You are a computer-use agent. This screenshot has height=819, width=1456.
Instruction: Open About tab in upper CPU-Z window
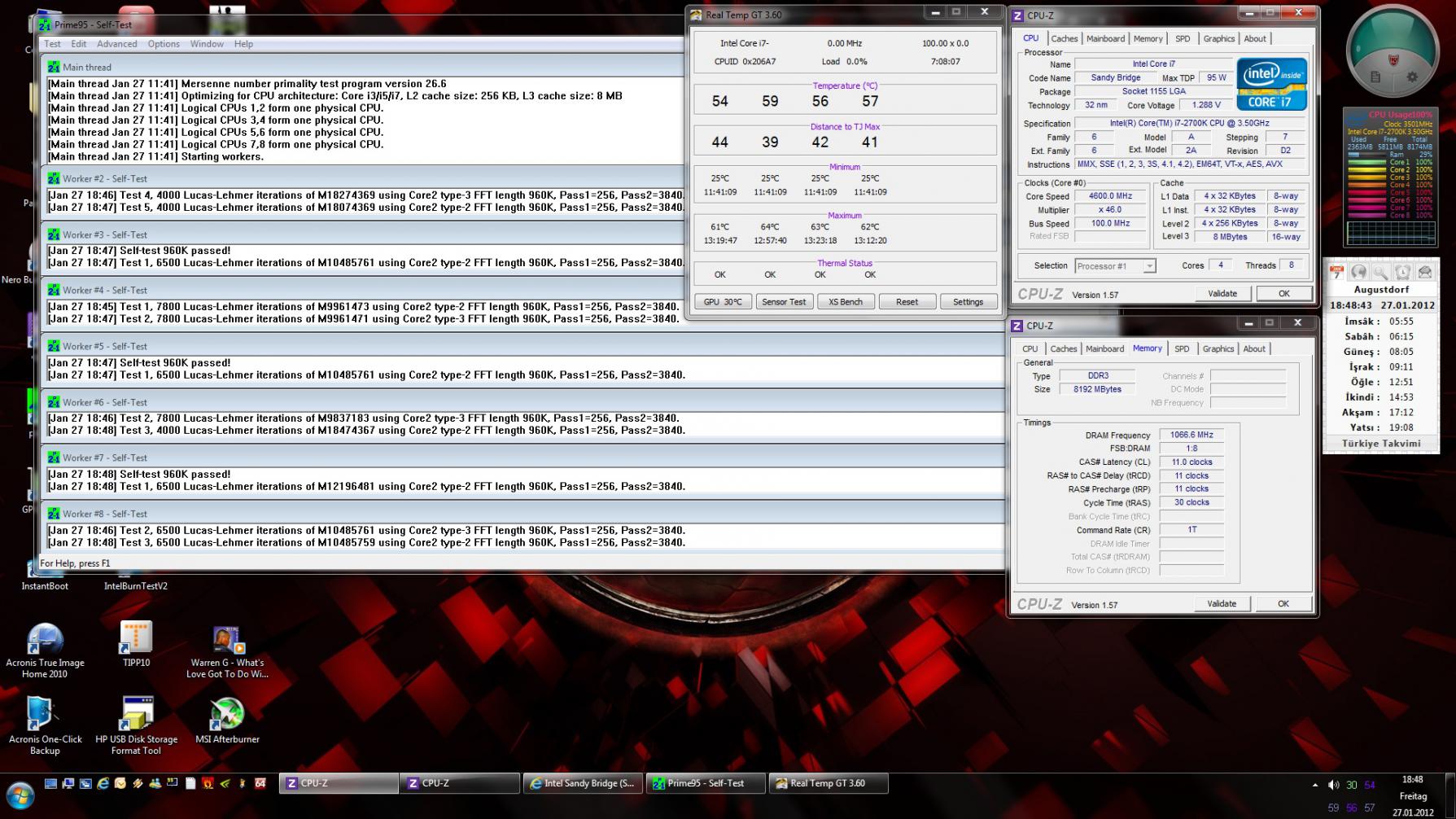click(x=1255, y=38)
